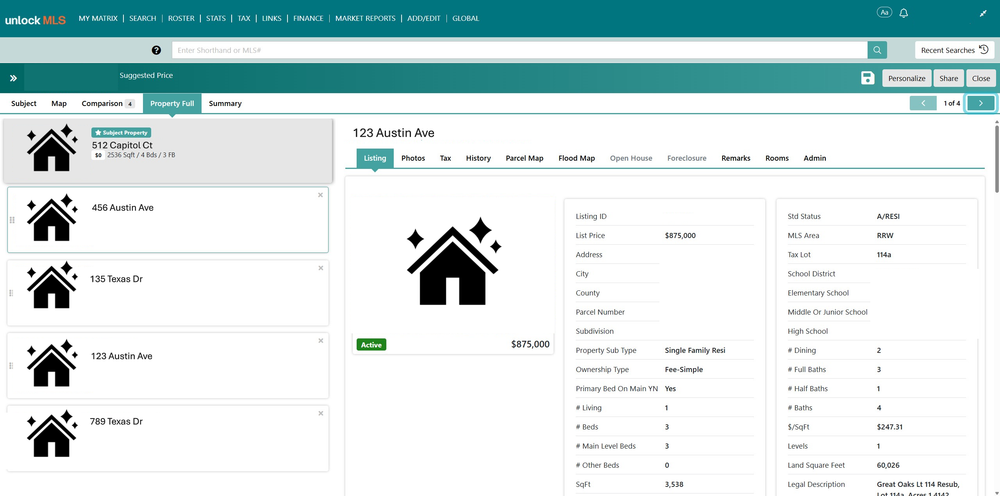Click the $247.31 $/SqFt value

point(890,427)
